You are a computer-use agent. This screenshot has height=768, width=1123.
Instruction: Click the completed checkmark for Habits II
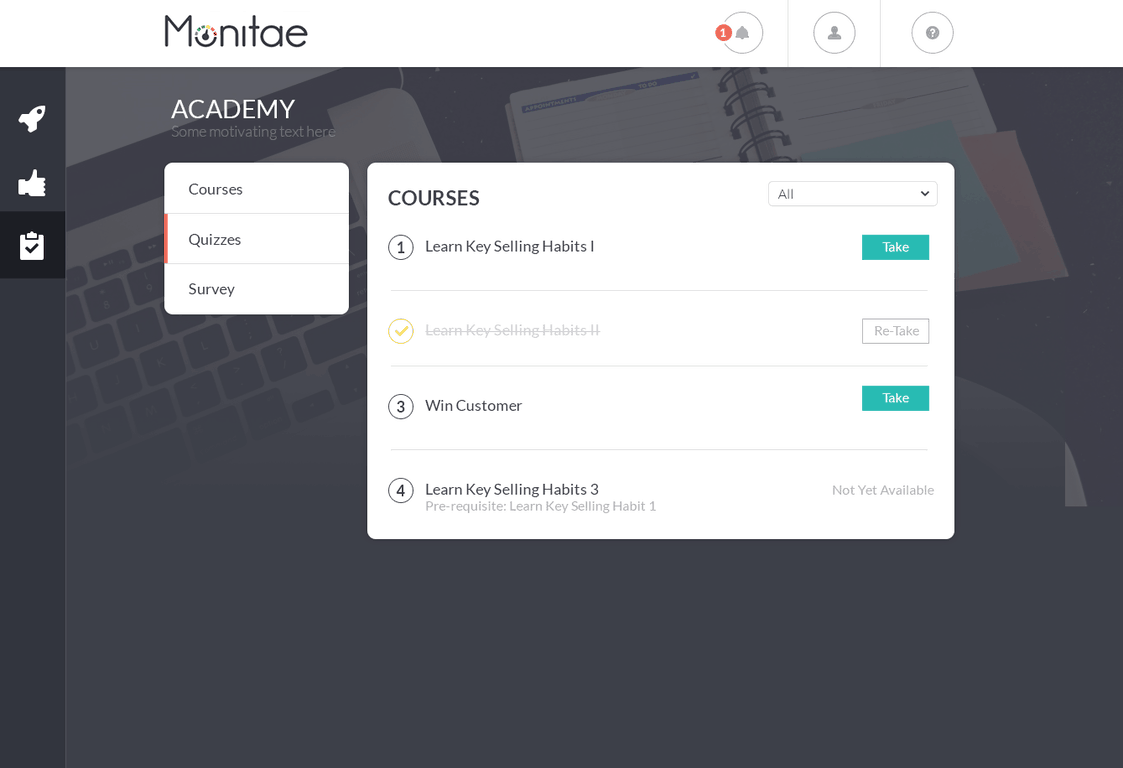click(401, 331)
